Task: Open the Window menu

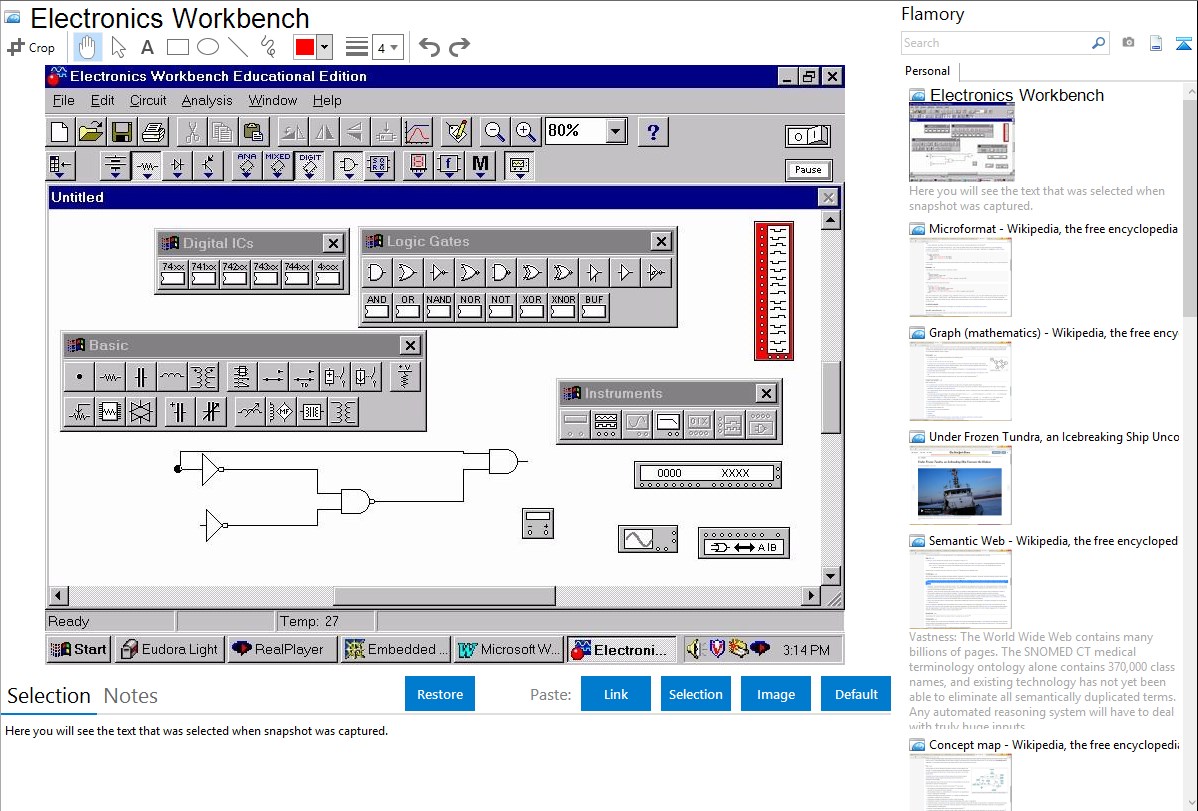Action: click(273, 100)
